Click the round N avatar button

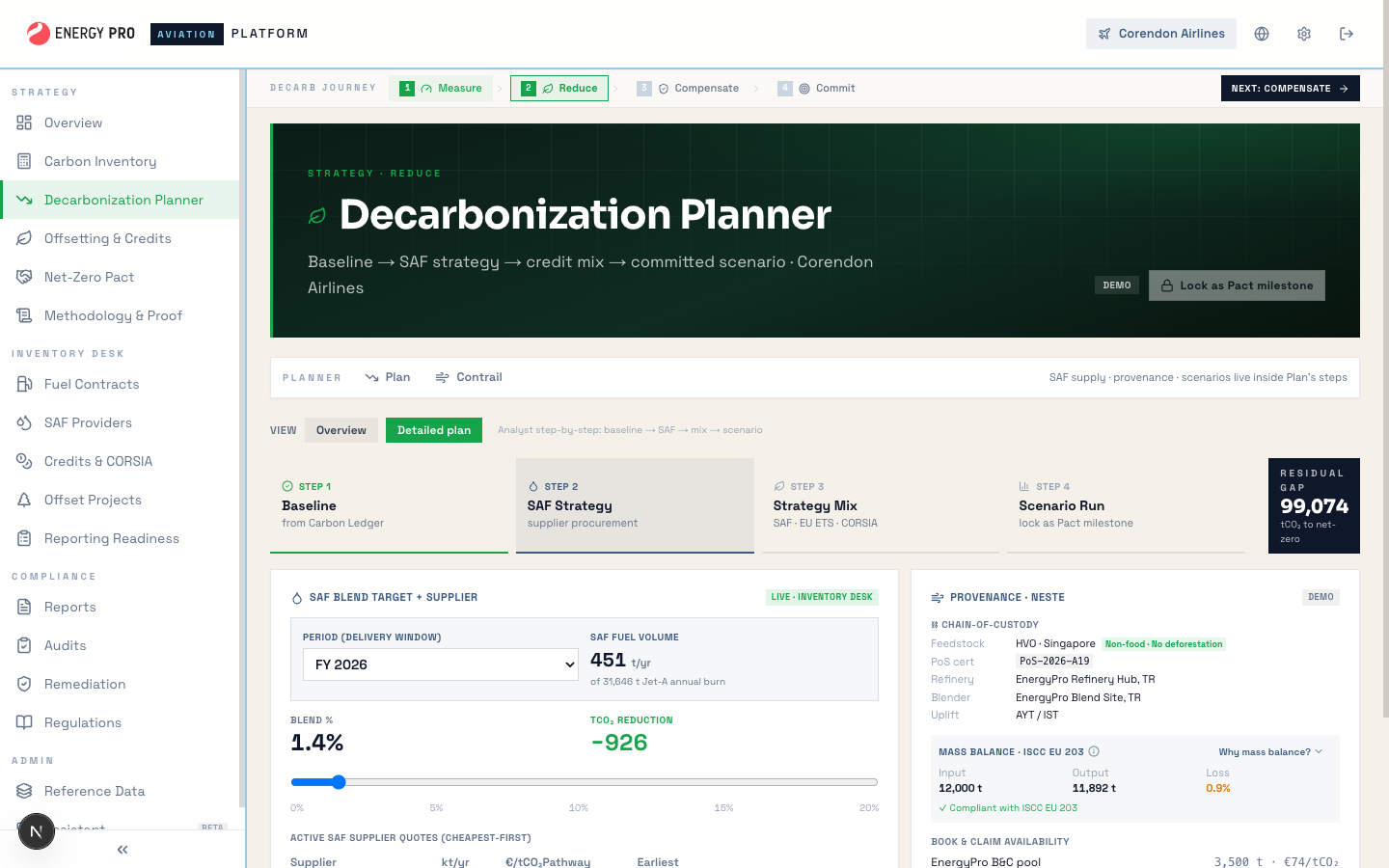coord(37,831)
